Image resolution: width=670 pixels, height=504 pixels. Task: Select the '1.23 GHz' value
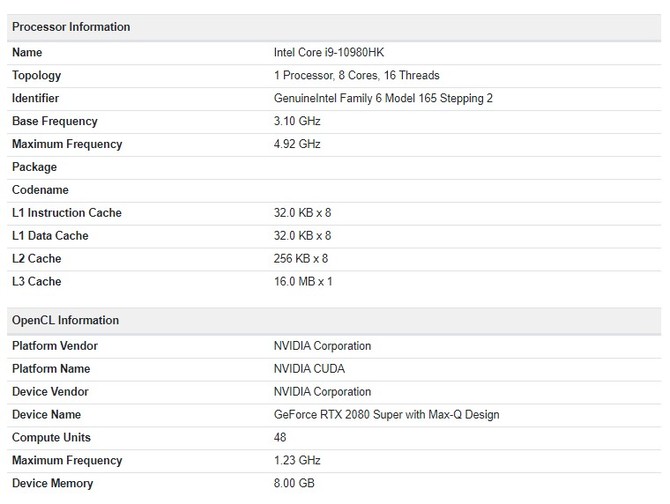[x=297, y=460]
